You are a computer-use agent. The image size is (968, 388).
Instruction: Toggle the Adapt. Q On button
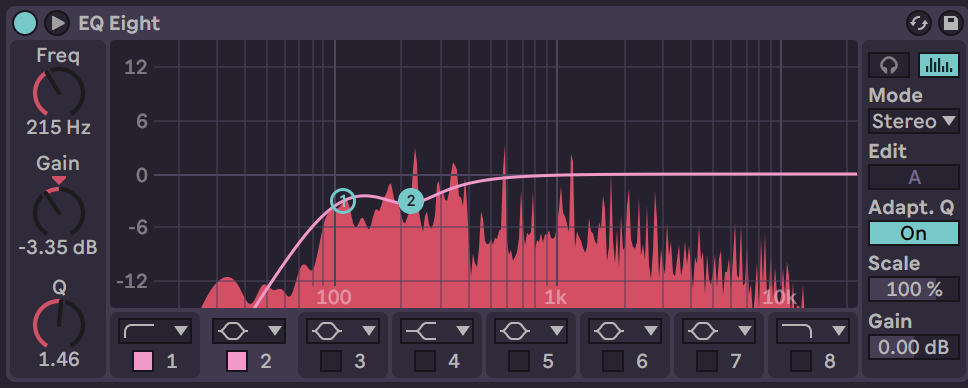(x=914, y=233)
